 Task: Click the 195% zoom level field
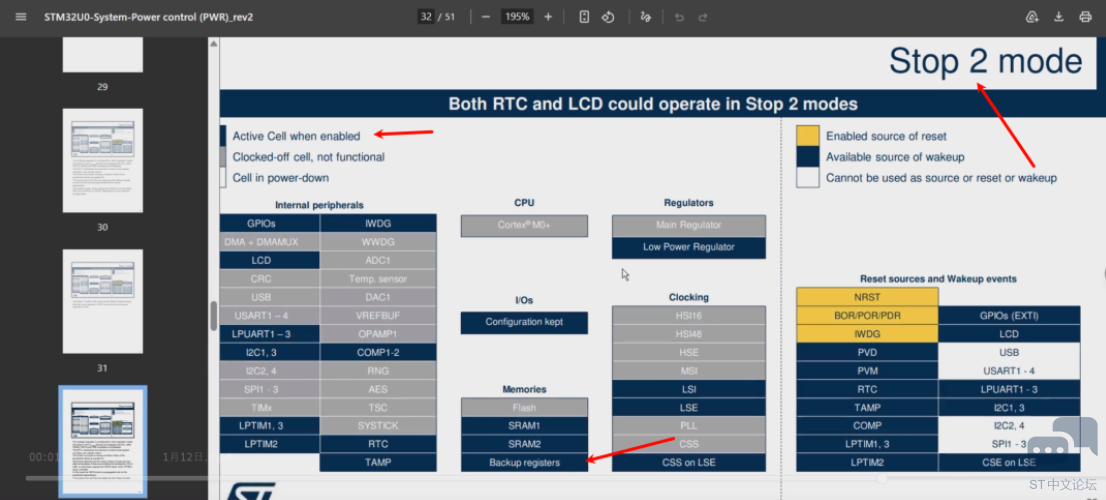(517, 16)
